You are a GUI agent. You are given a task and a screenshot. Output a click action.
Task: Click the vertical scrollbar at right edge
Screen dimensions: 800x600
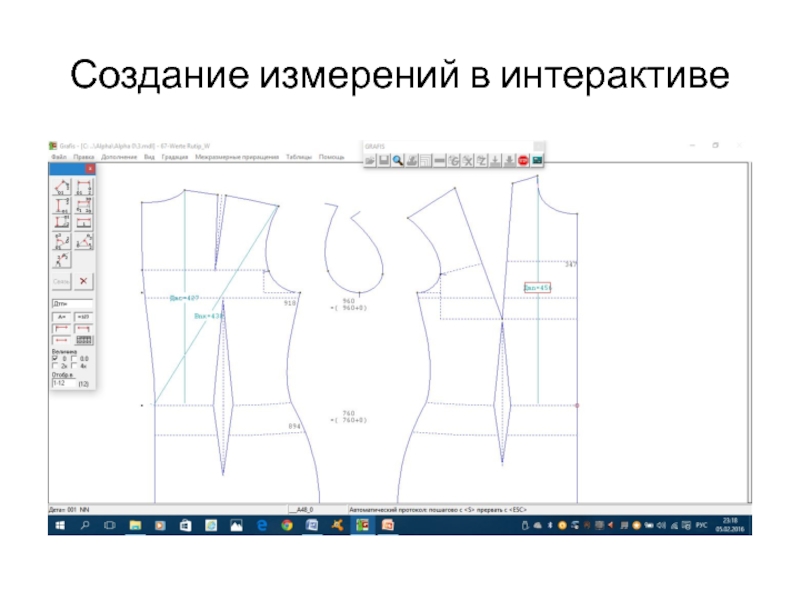pyautogui.click(x=749, y=332)
